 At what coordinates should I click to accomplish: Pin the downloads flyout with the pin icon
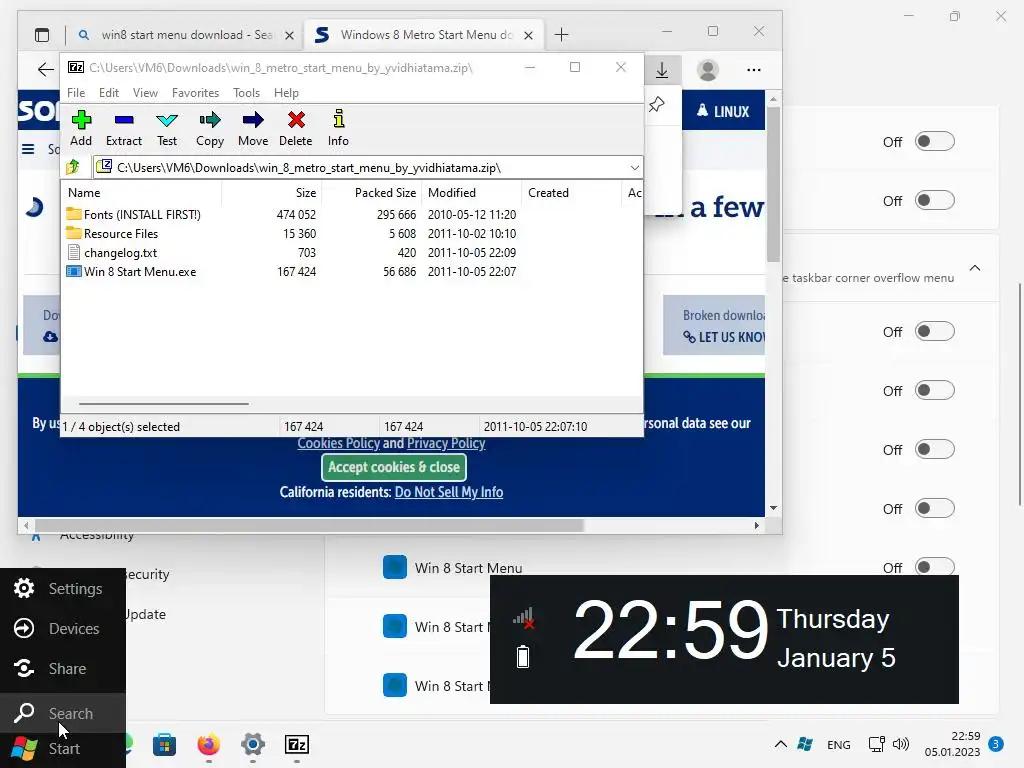657,104
